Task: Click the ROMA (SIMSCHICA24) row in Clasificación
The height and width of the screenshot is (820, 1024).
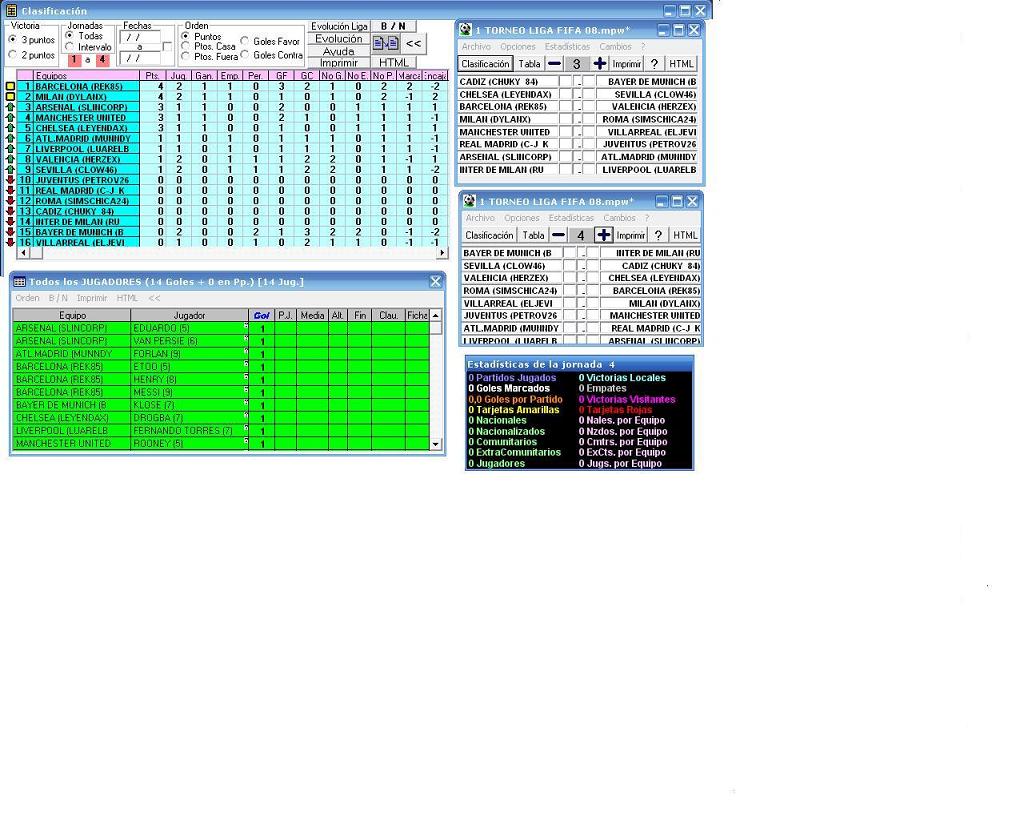Action: 232,201
